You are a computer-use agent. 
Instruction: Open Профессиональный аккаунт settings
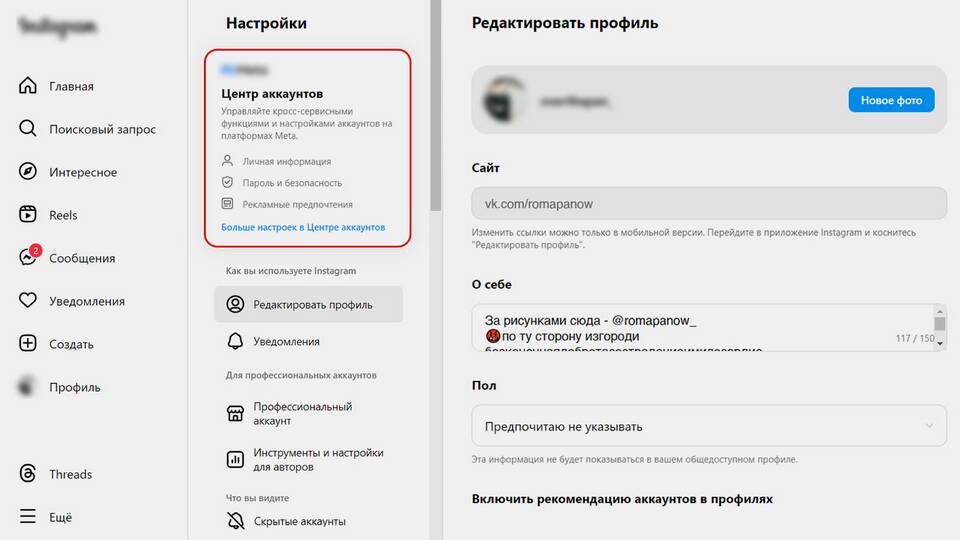308,413
